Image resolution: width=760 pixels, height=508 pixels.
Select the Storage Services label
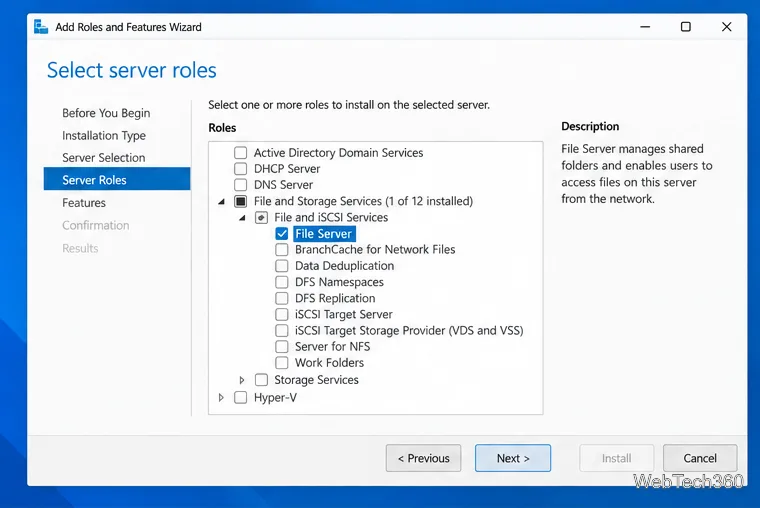click(x=317, y=380)
